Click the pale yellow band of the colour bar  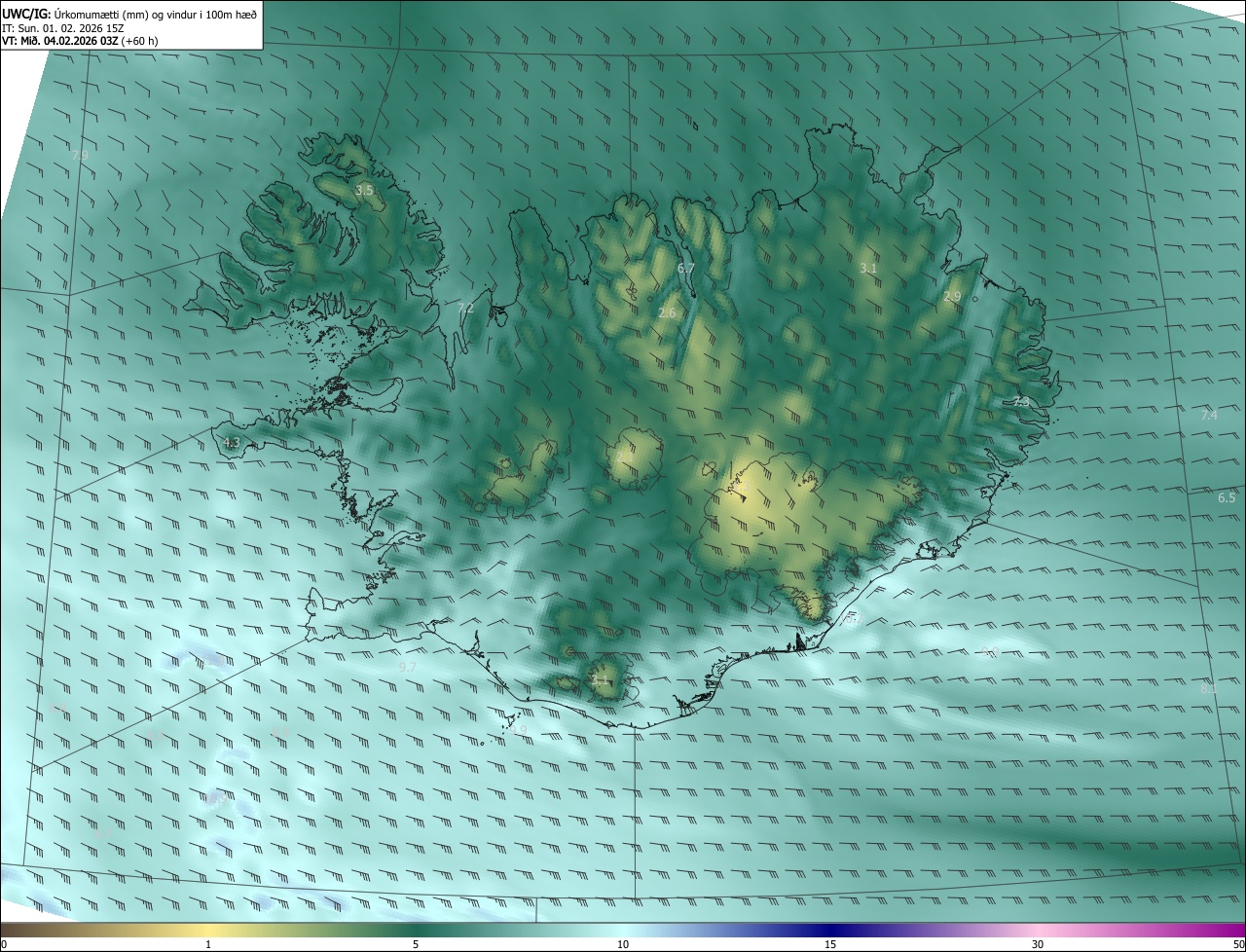(208, 931)
